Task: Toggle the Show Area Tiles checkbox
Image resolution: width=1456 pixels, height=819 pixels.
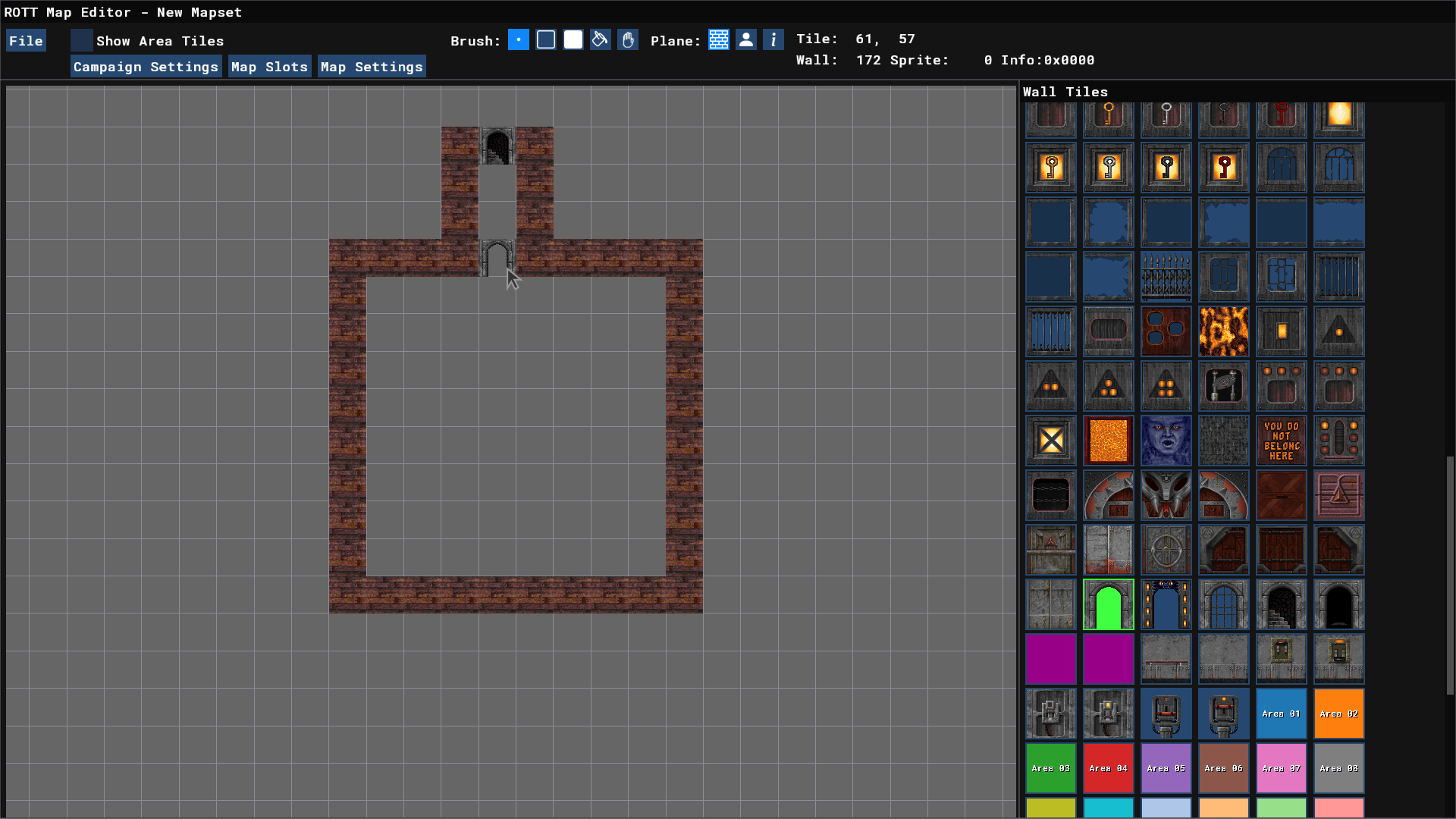Action: (x=82, y=41)
